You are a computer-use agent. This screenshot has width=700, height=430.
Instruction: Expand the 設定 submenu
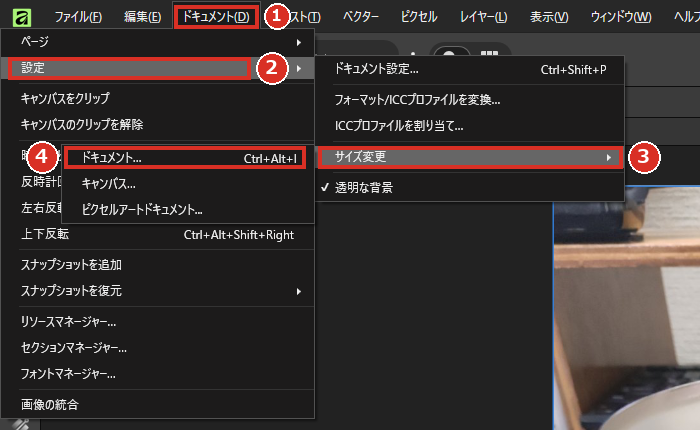coord(158,68)
